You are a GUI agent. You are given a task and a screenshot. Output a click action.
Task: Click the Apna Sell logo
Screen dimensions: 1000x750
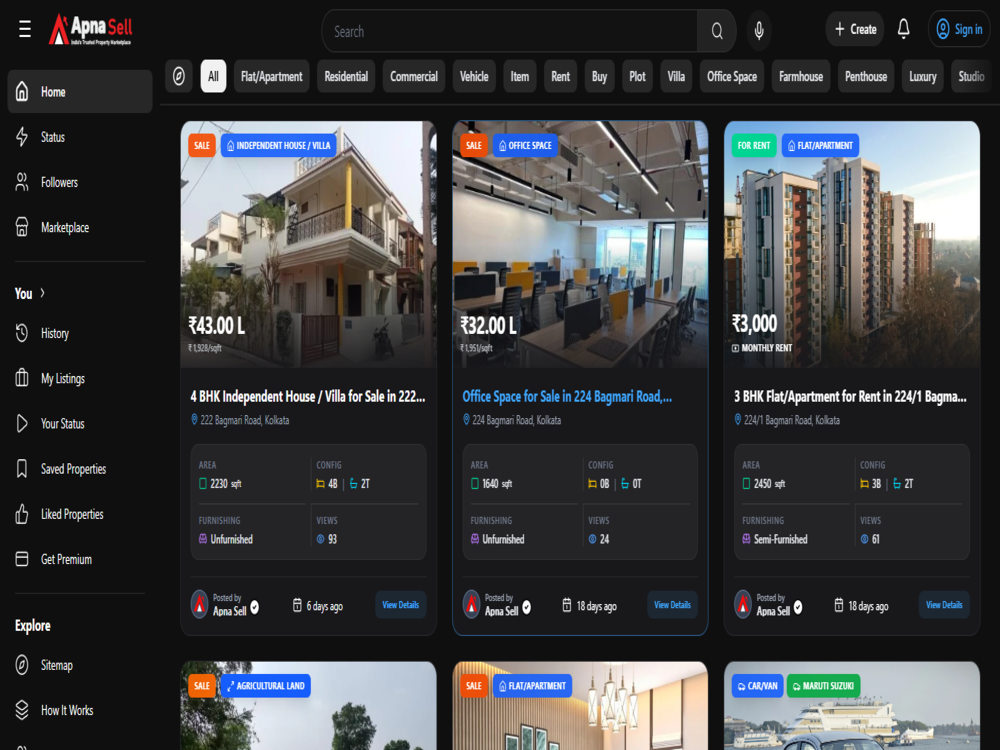(x=91, y=29)
